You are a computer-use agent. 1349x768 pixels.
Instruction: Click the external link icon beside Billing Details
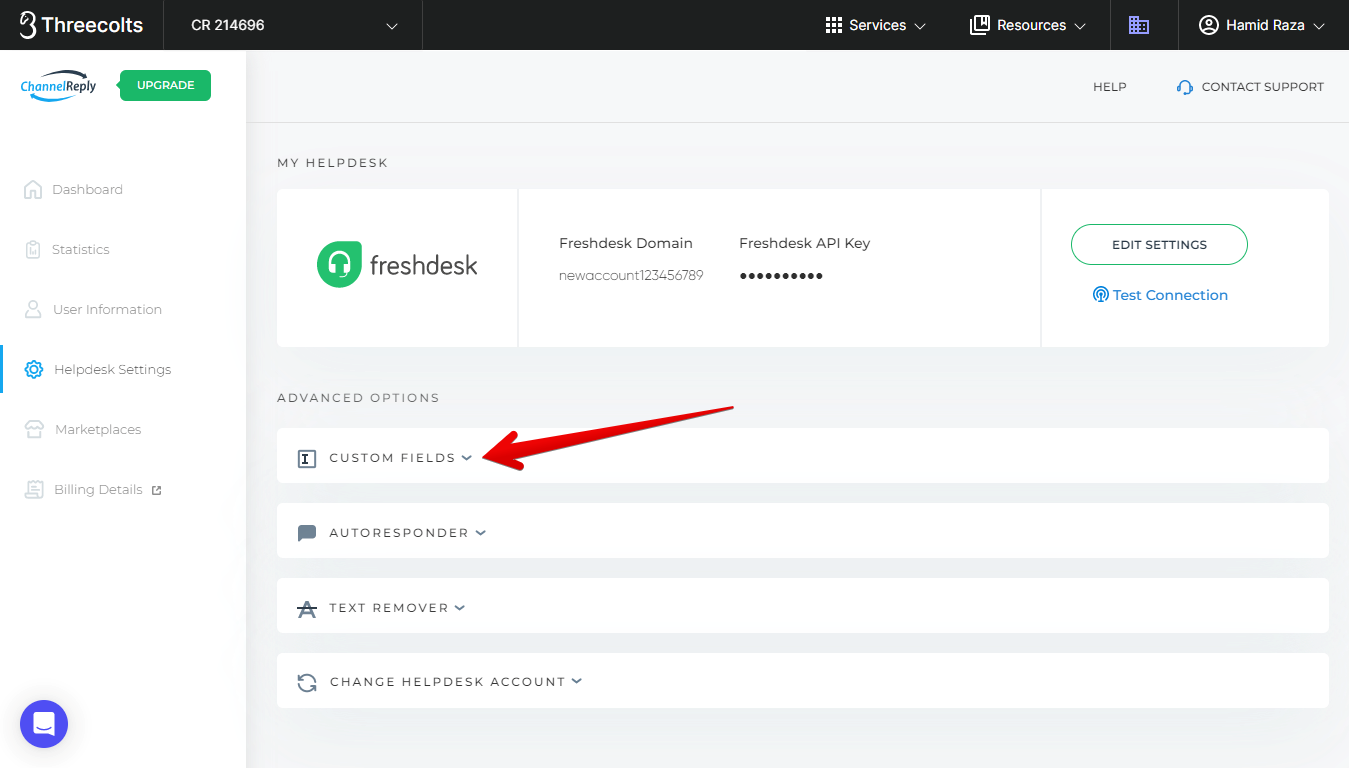tap(156, 490)
